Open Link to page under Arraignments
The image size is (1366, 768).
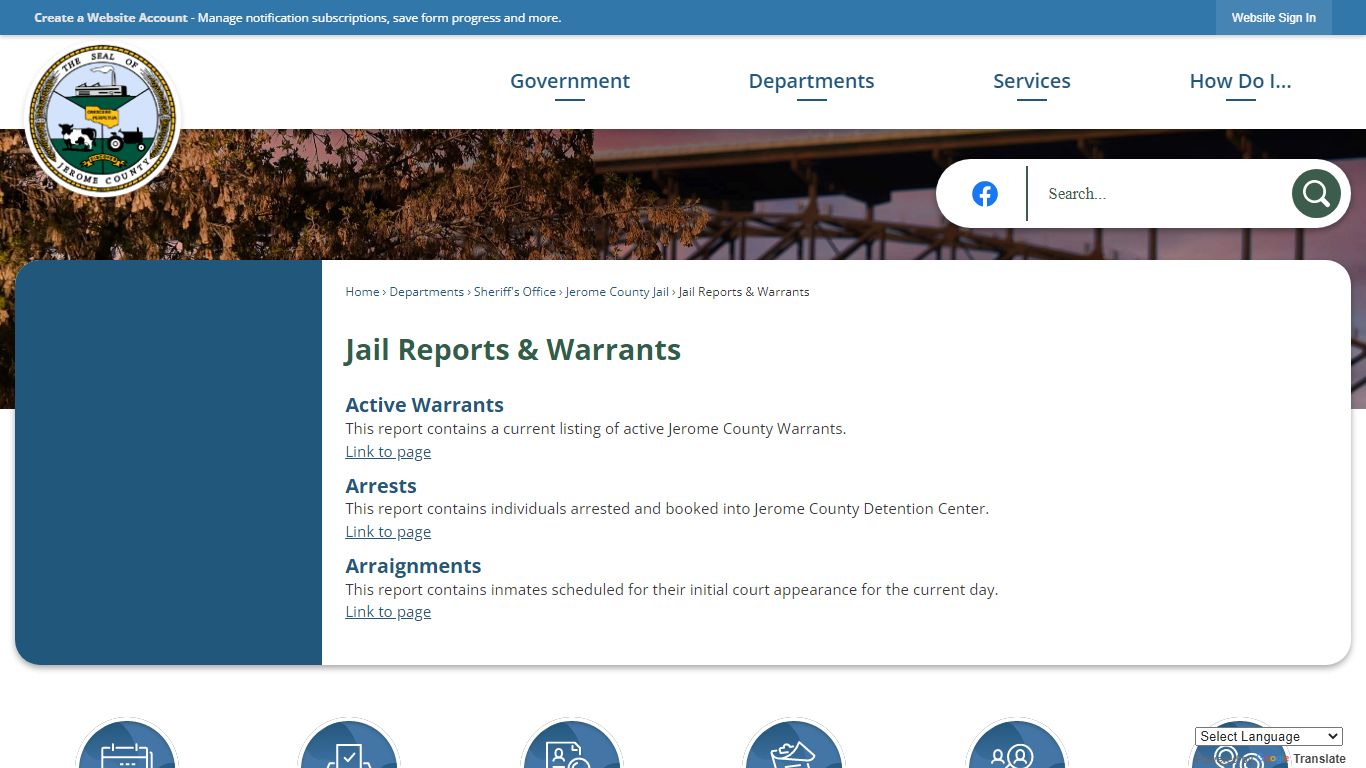click(388, 612)
